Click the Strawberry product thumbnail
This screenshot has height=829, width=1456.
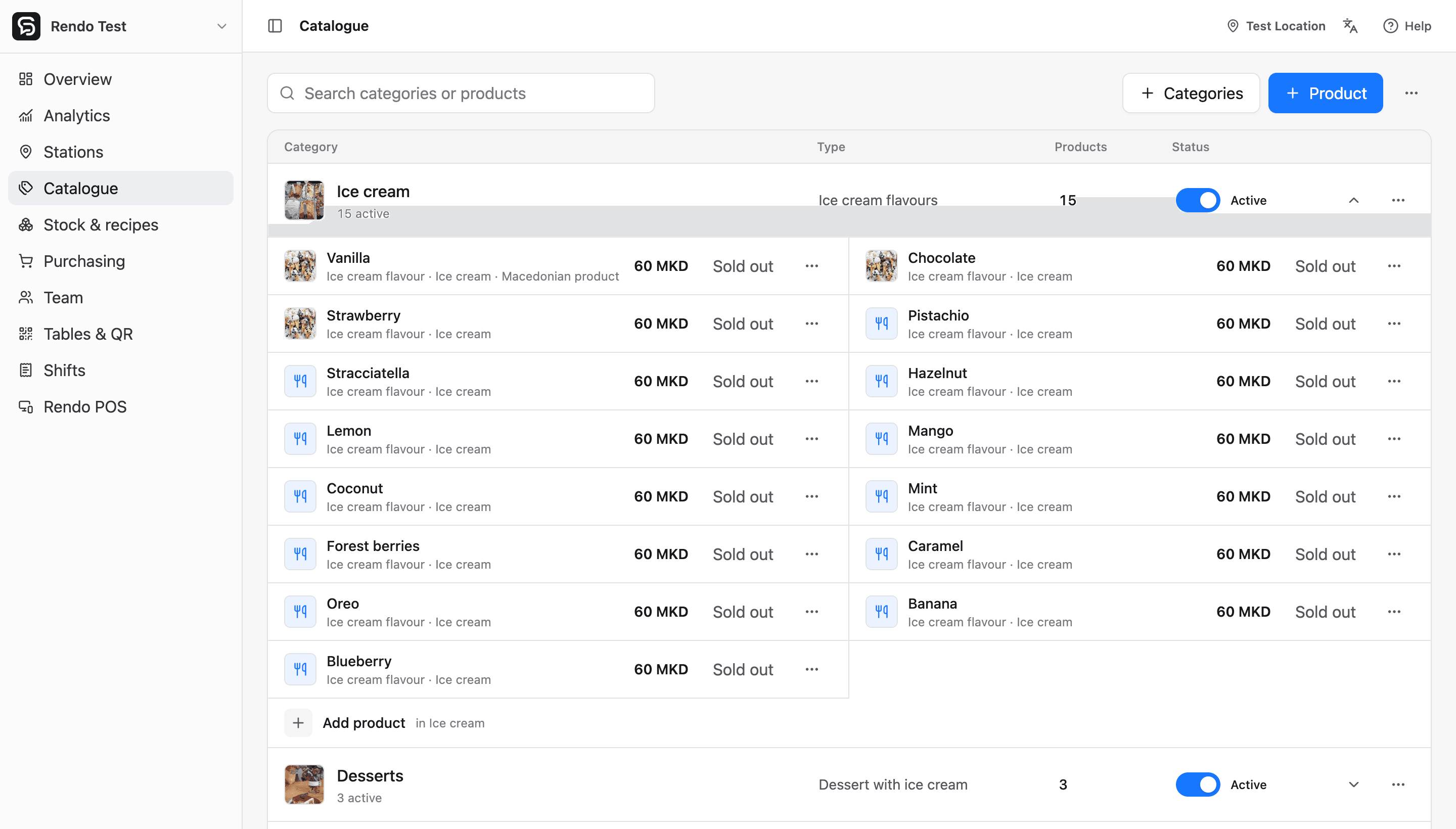point(300,324)
